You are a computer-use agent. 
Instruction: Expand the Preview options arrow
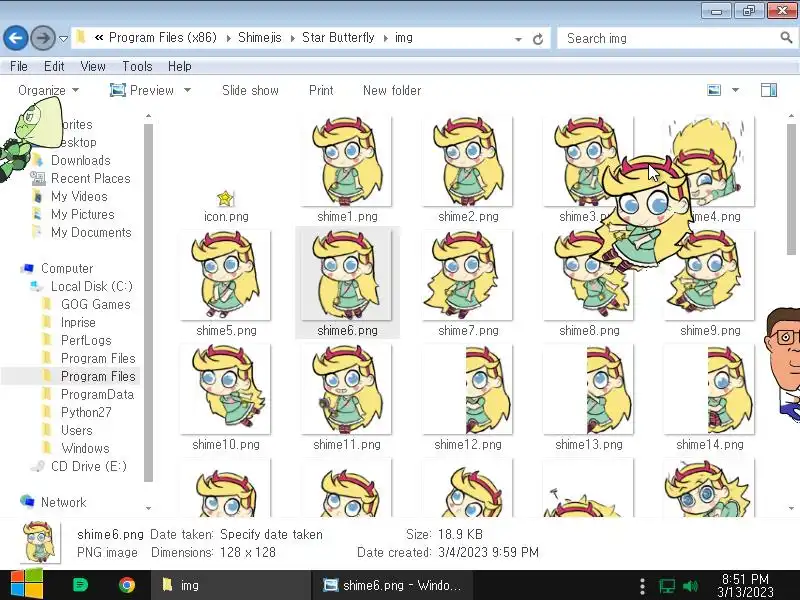point(187,90)
